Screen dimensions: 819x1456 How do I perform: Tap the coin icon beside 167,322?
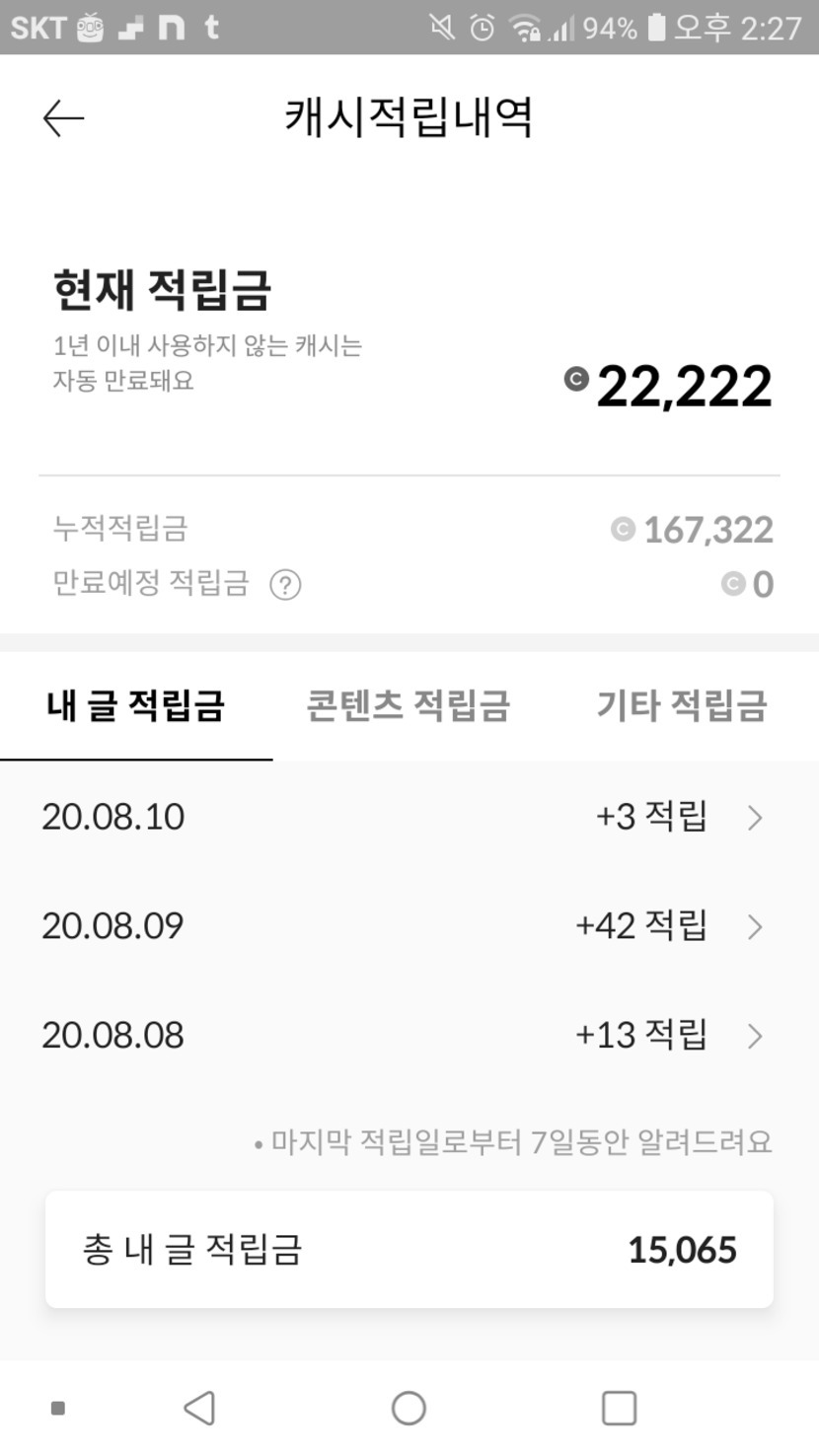pos(623,530)
